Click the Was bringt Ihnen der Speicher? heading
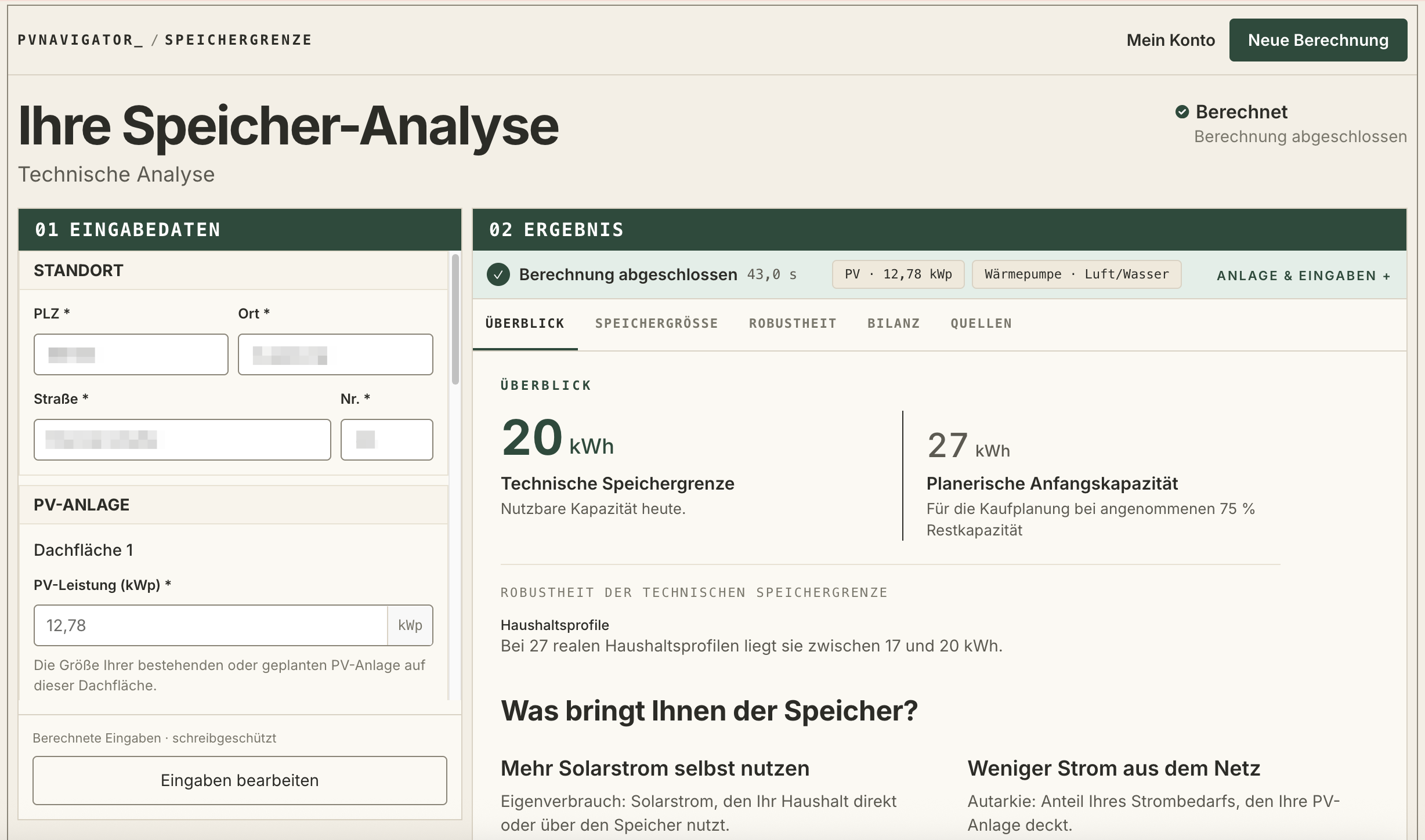 click(709, 711)
